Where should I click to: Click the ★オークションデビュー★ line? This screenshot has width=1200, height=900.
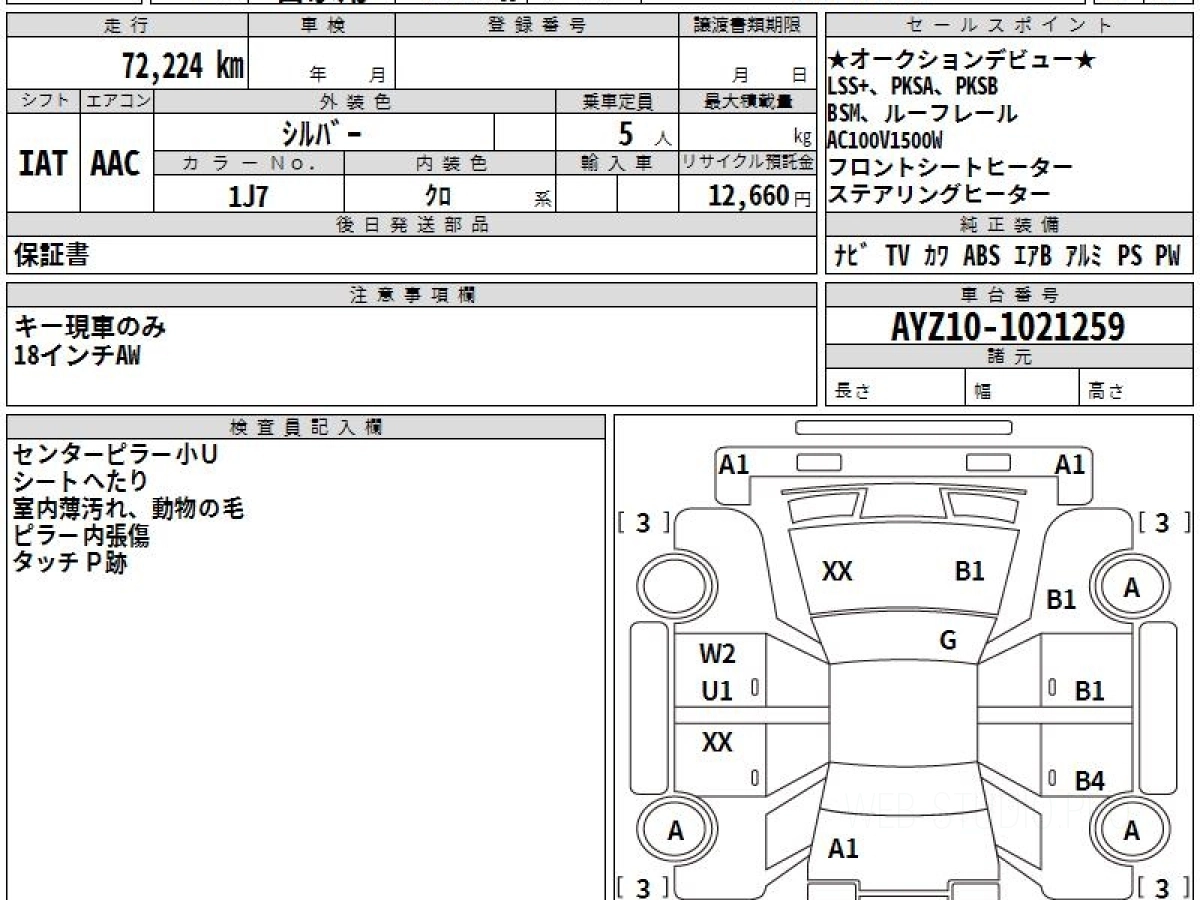point(962,61)
